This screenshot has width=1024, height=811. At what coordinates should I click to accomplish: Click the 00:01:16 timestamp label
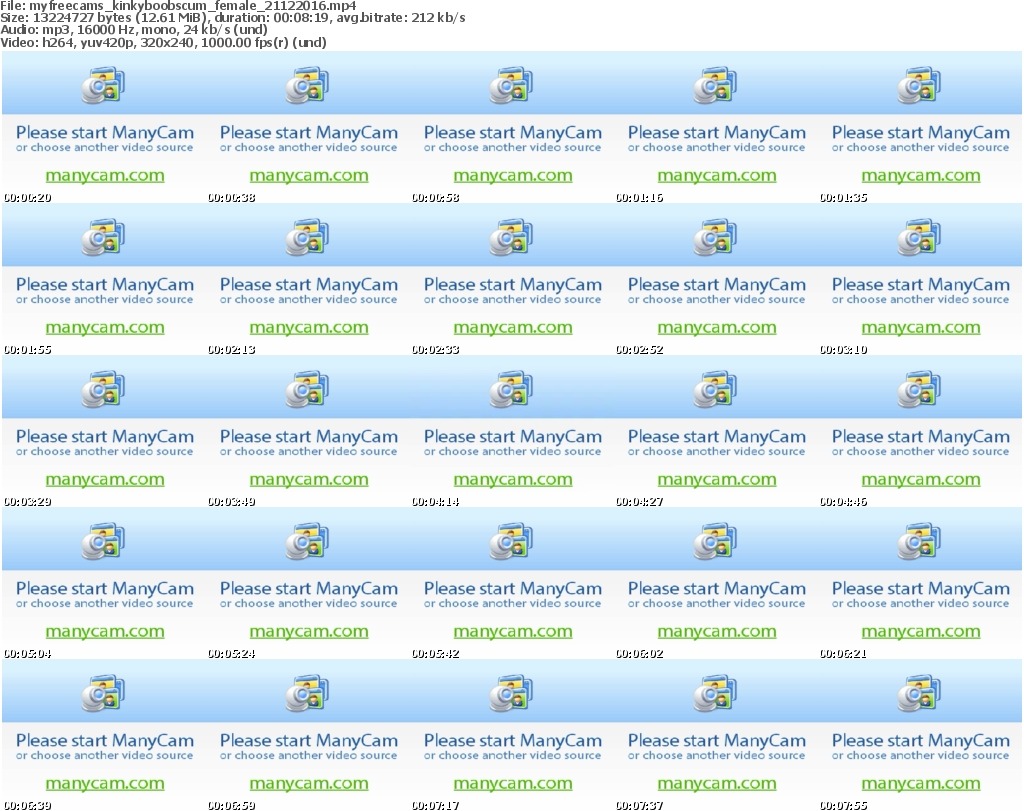click(x=639, y=198)
